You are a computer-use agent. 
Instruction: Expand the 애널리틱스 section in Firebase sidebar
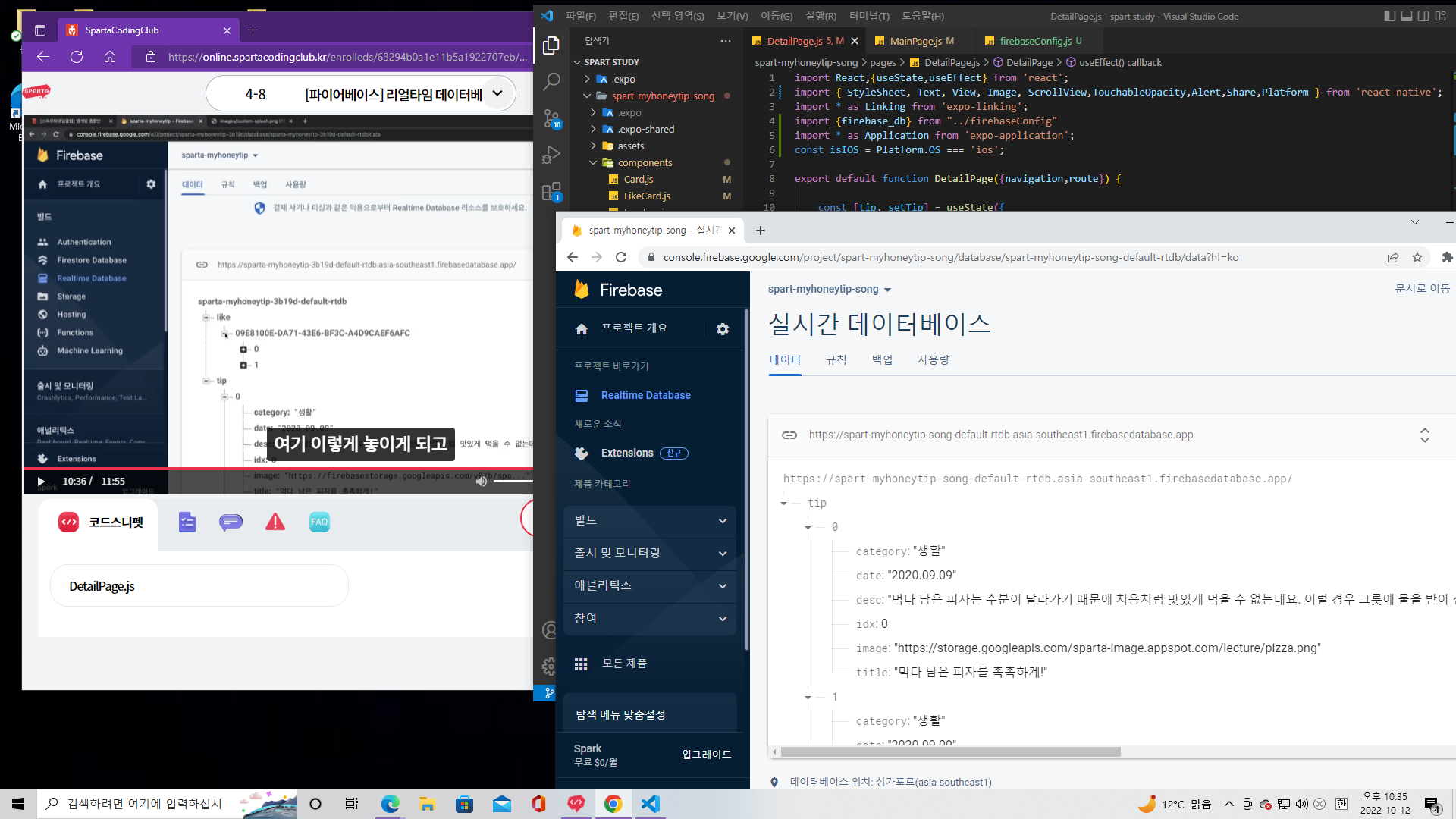point(650,586)
